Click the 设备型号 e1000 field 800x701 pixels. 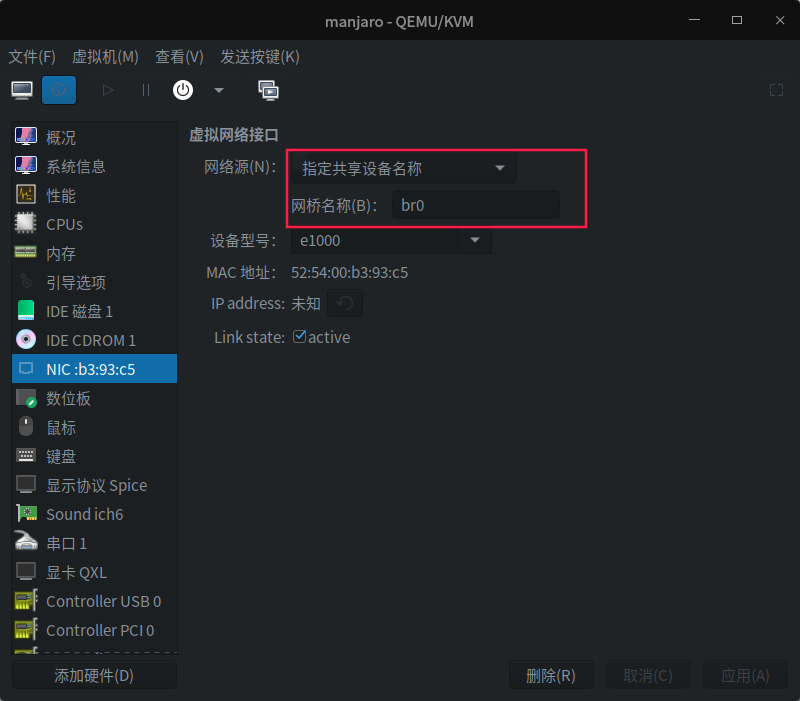click(x=374, y=240)
